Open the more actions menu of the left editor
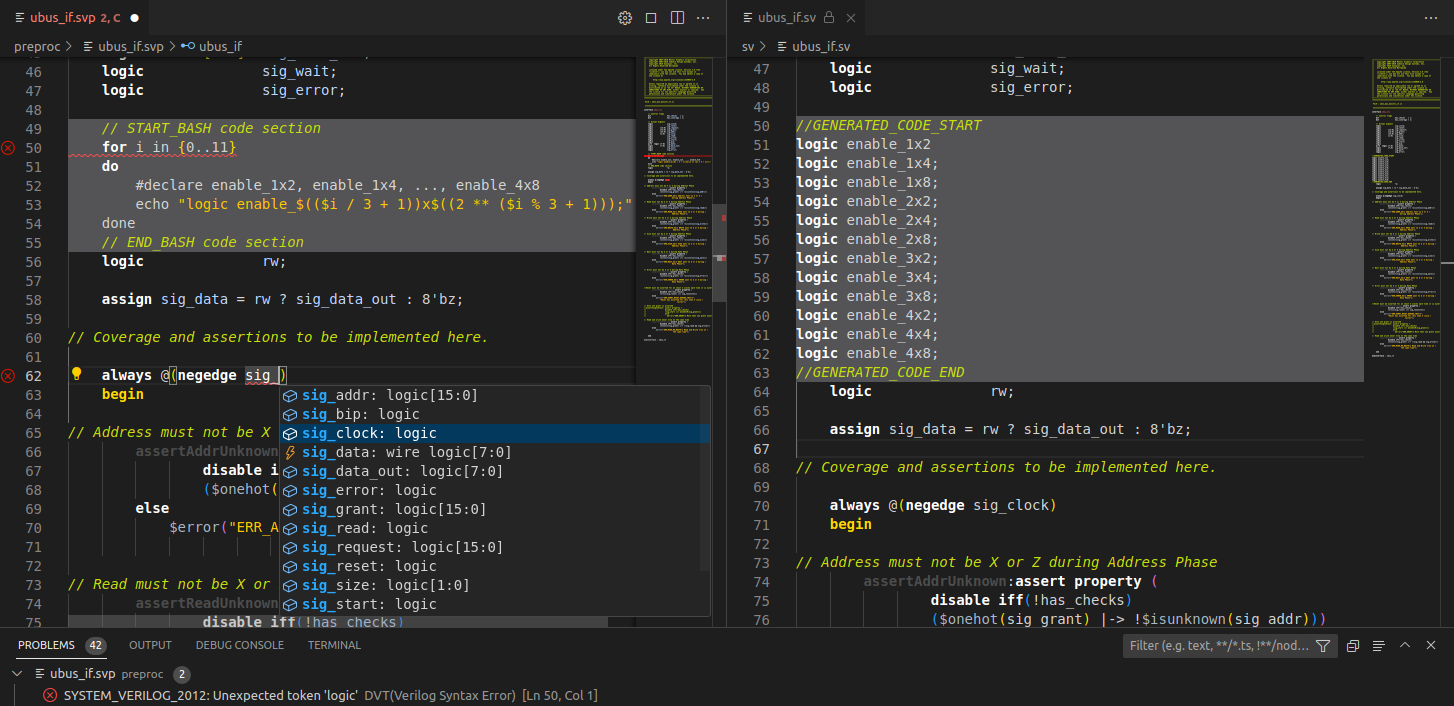 [703, 17]
